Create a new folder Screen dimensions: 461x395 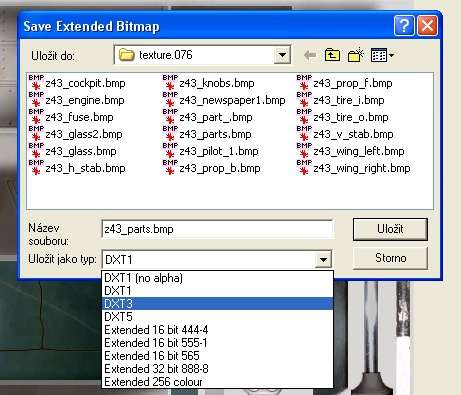(x=355, y=55)
